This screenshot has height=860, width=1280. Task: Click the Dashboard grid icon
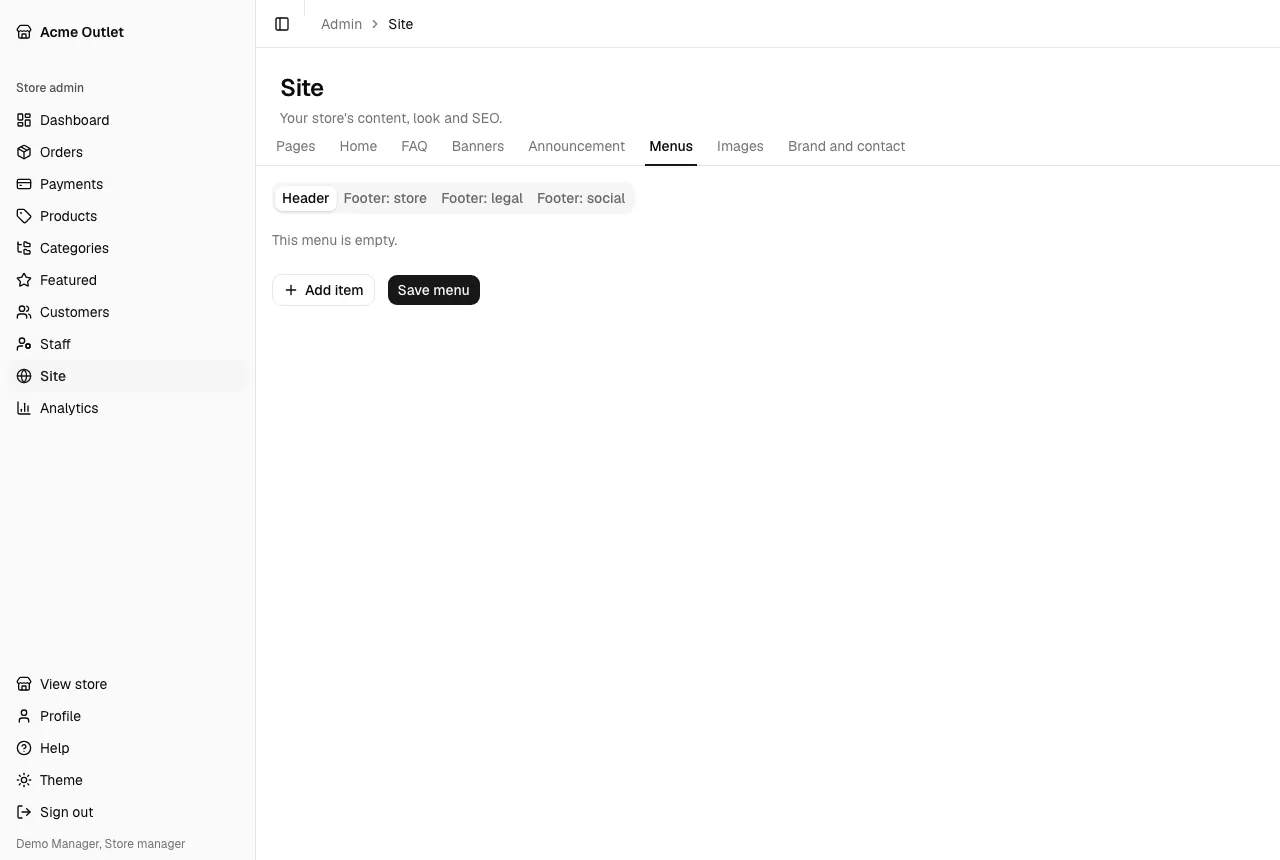[24, 120]
